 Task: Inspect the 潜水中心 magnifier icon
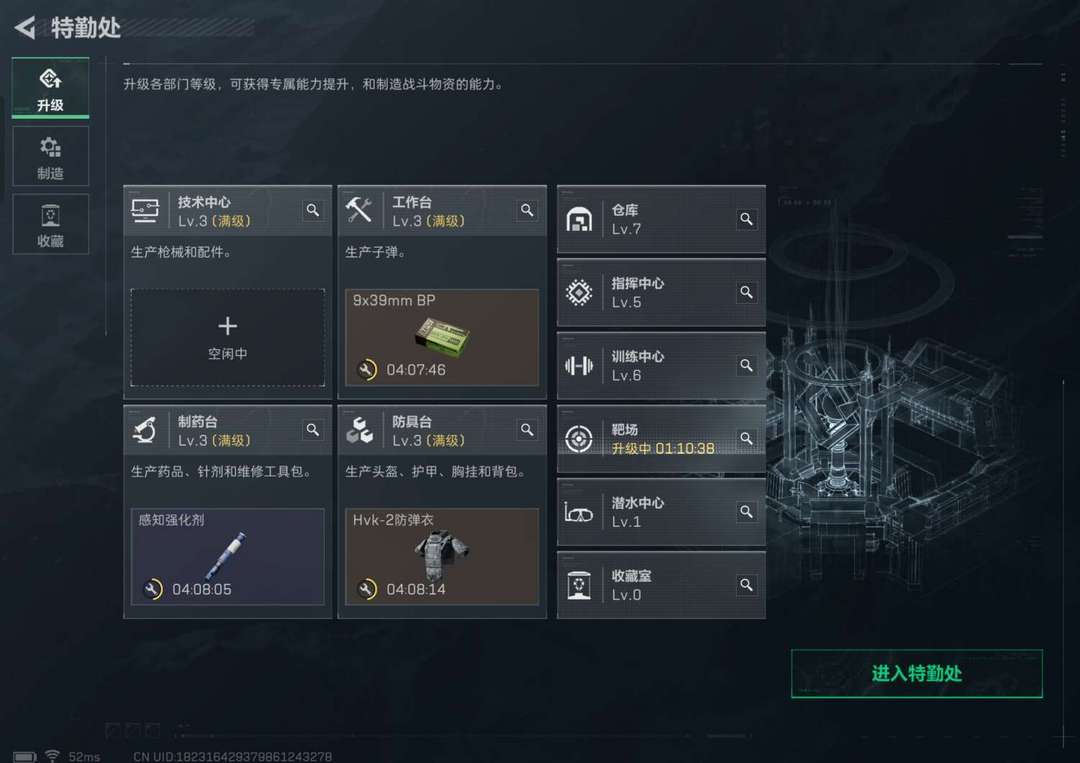pos(746,512)
